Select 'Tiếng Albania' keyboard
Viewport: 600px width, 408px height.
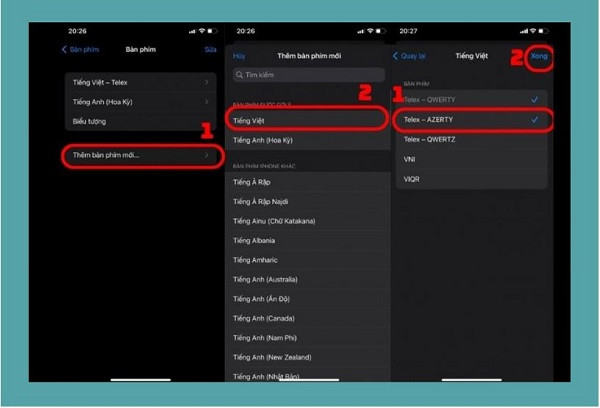coord(307,240)
